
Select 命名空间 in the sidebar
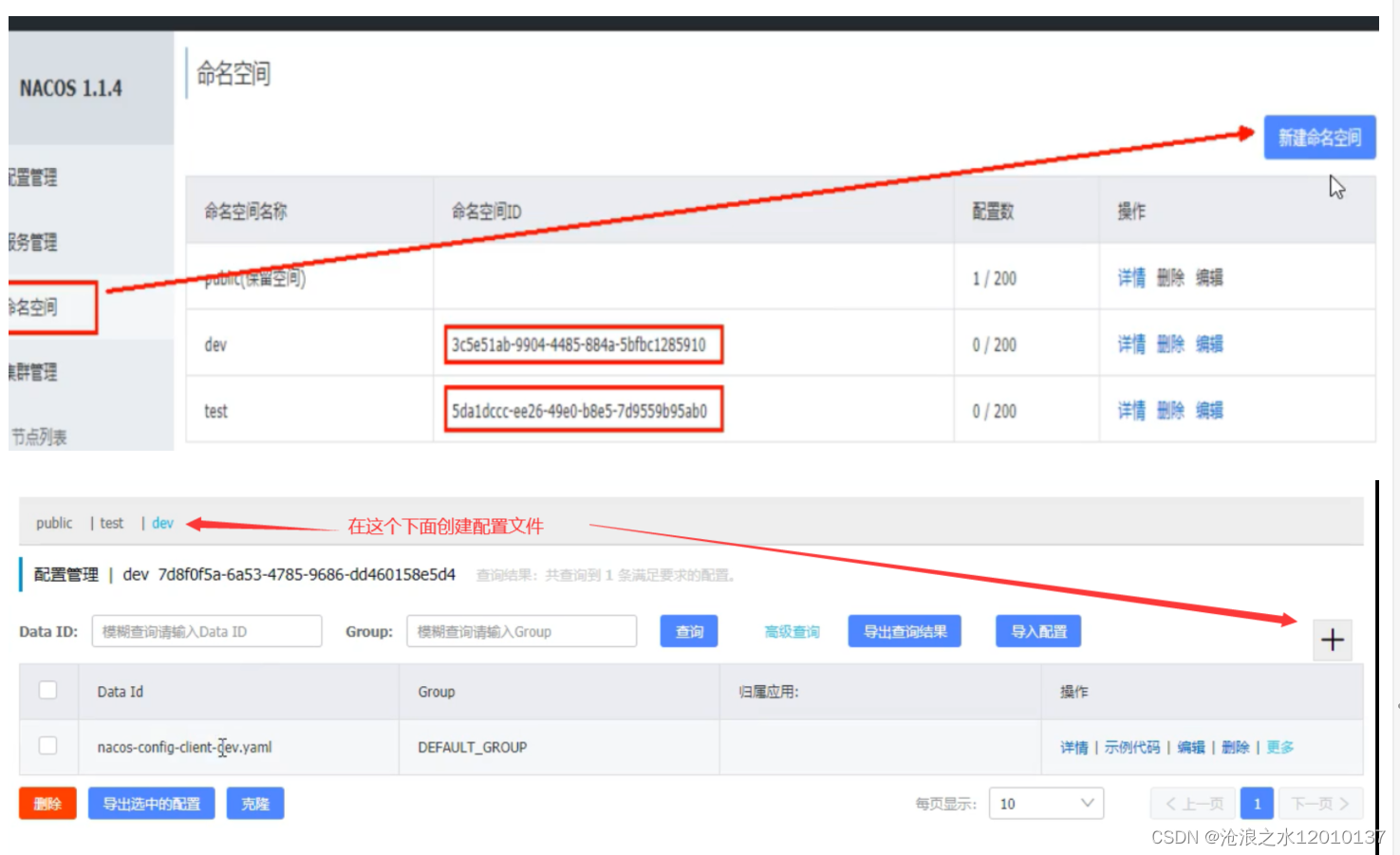(x=33, y=307)
